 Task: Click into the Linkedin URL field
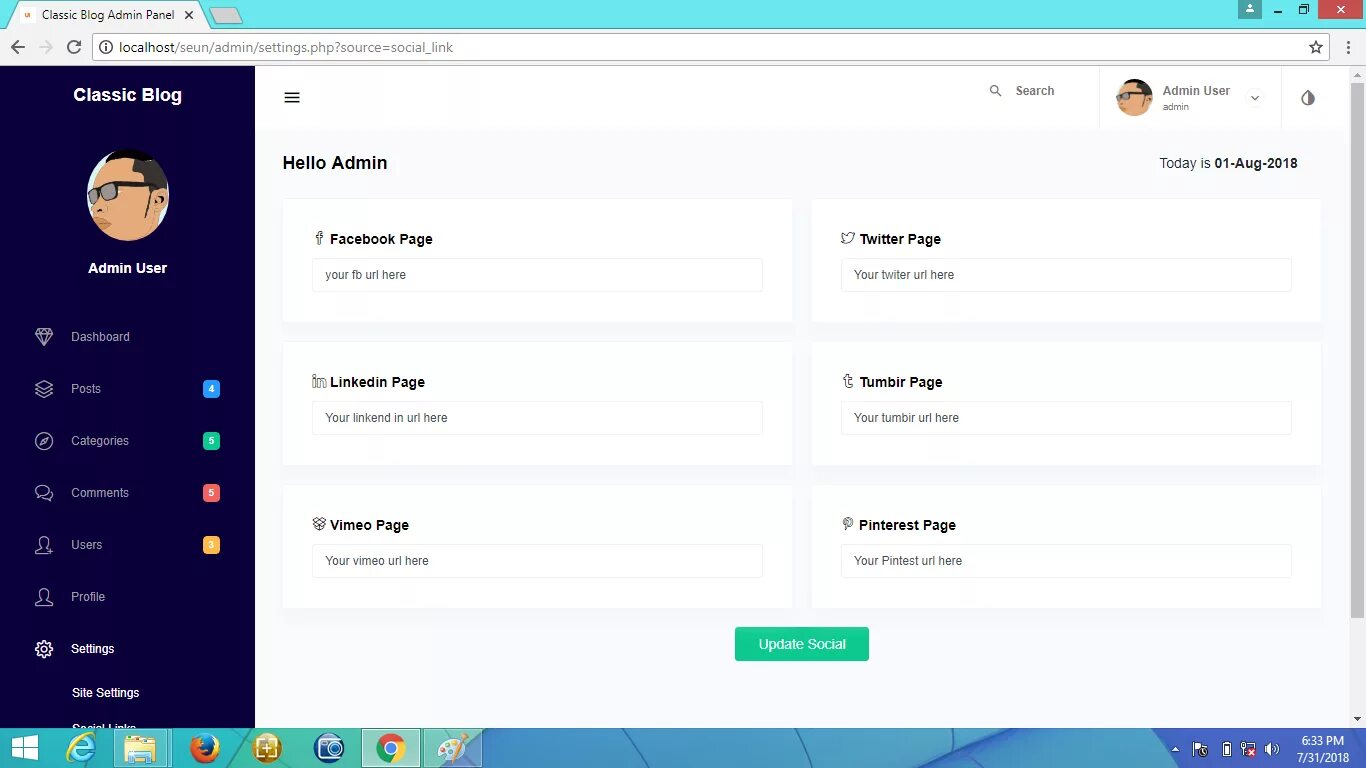537,418
